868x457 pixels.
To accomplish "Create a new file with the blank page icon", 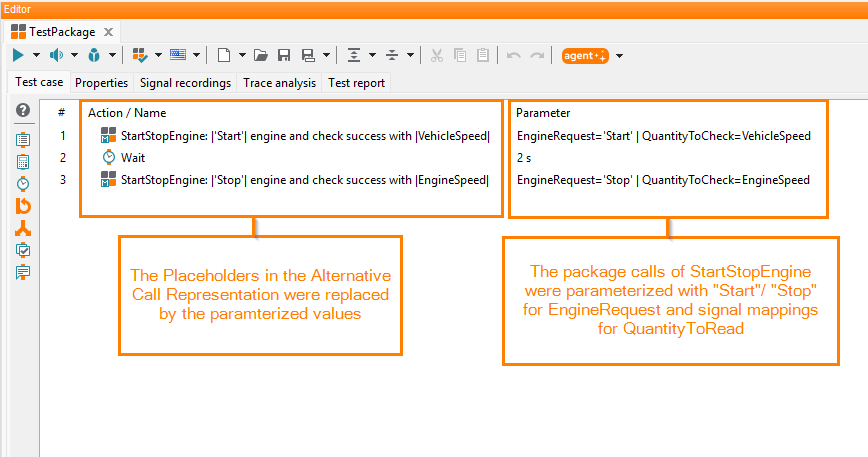I will [224, 55].
